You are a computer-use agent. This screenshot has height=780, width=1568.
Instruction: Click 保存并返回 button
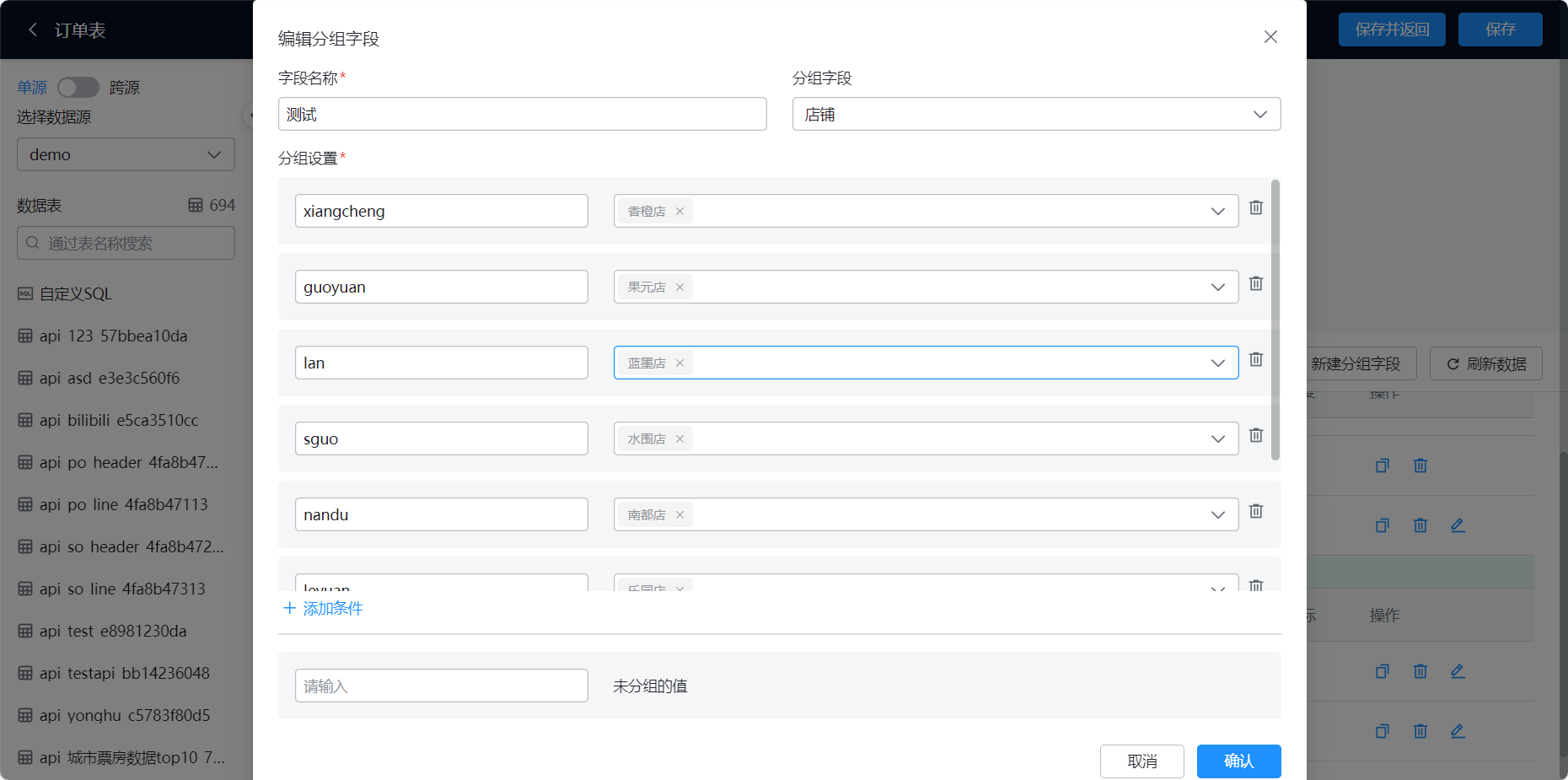coord(1392,30)
